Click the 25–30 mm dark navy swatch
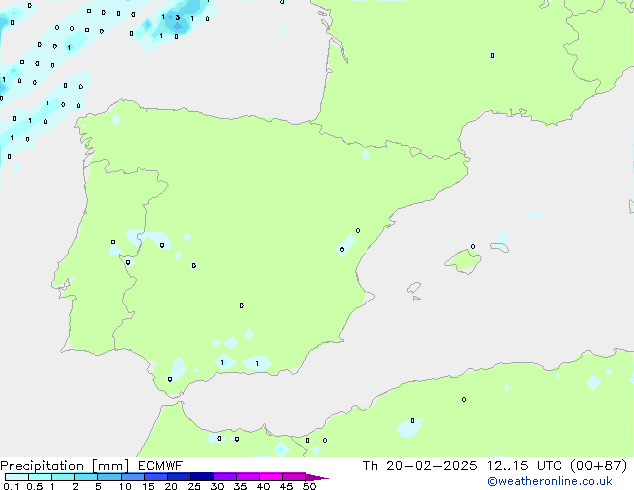The height and width of the screenshot is (490, 634). point(202,477)
